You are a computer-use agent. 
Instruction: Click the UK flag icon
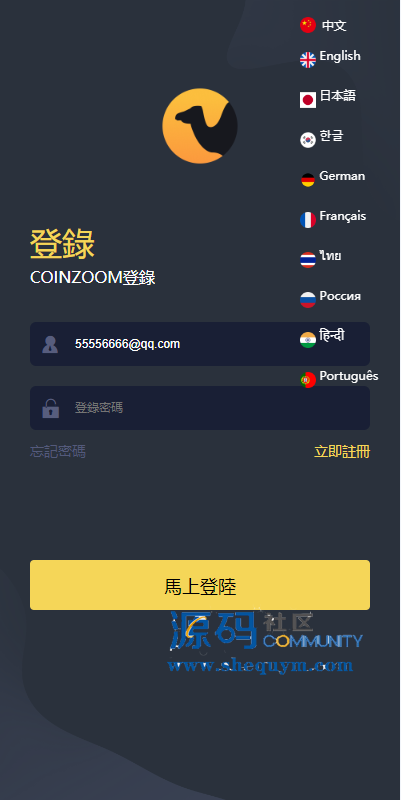(x=308, y=60)
